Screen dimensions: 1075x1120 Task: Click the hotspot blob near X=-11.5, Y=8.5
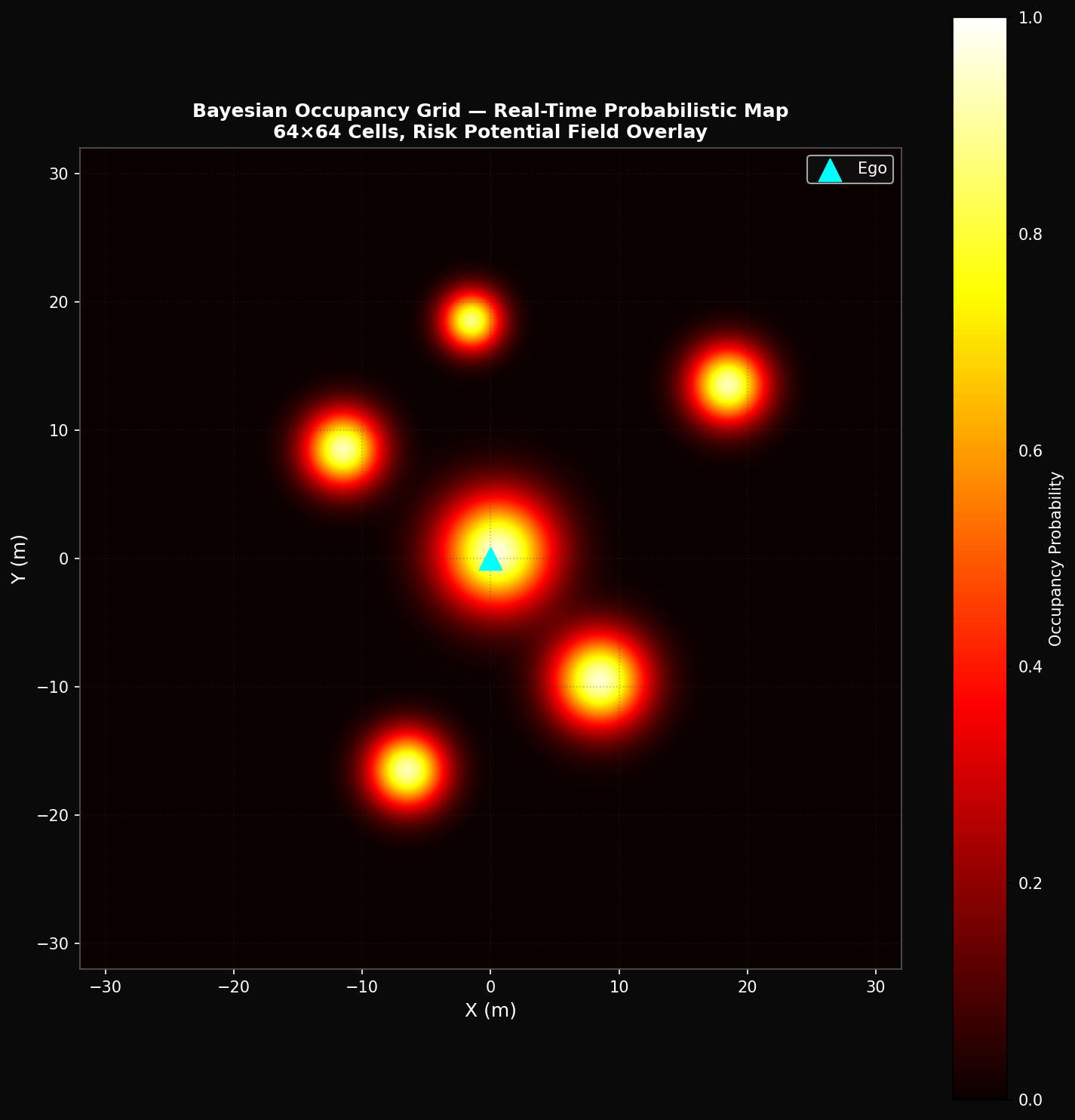tap(342, 449)
